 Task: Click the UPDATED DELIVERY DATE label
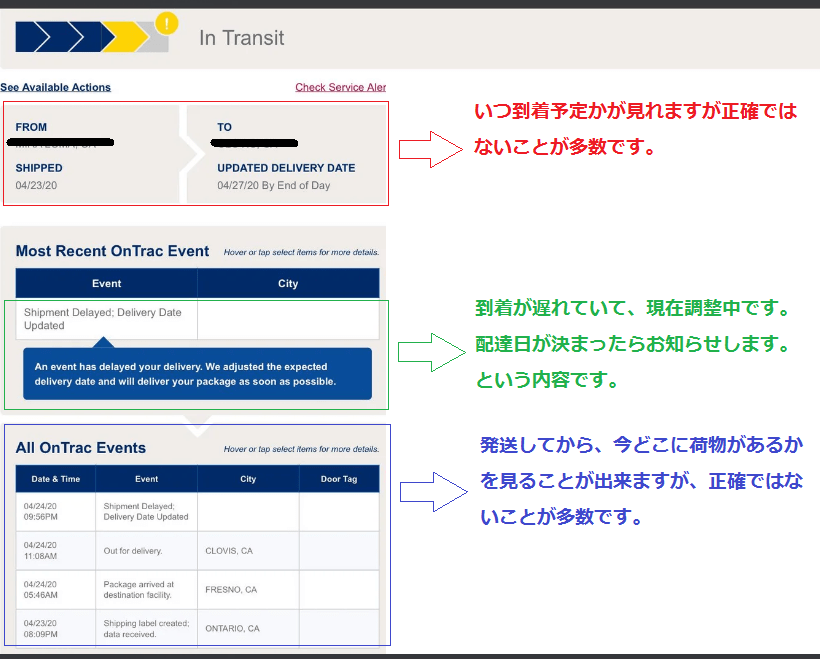286,168
